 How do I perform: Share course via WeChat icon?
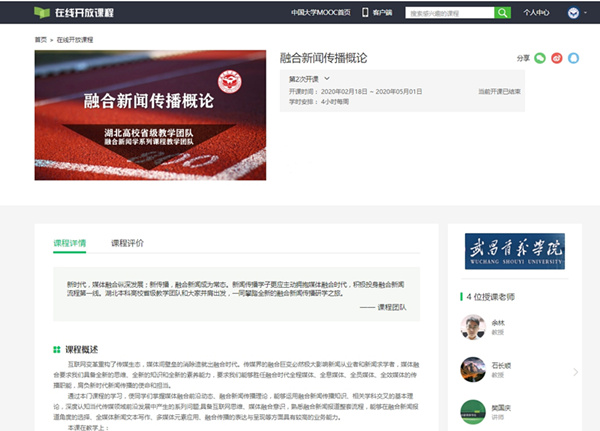(540, 58)
